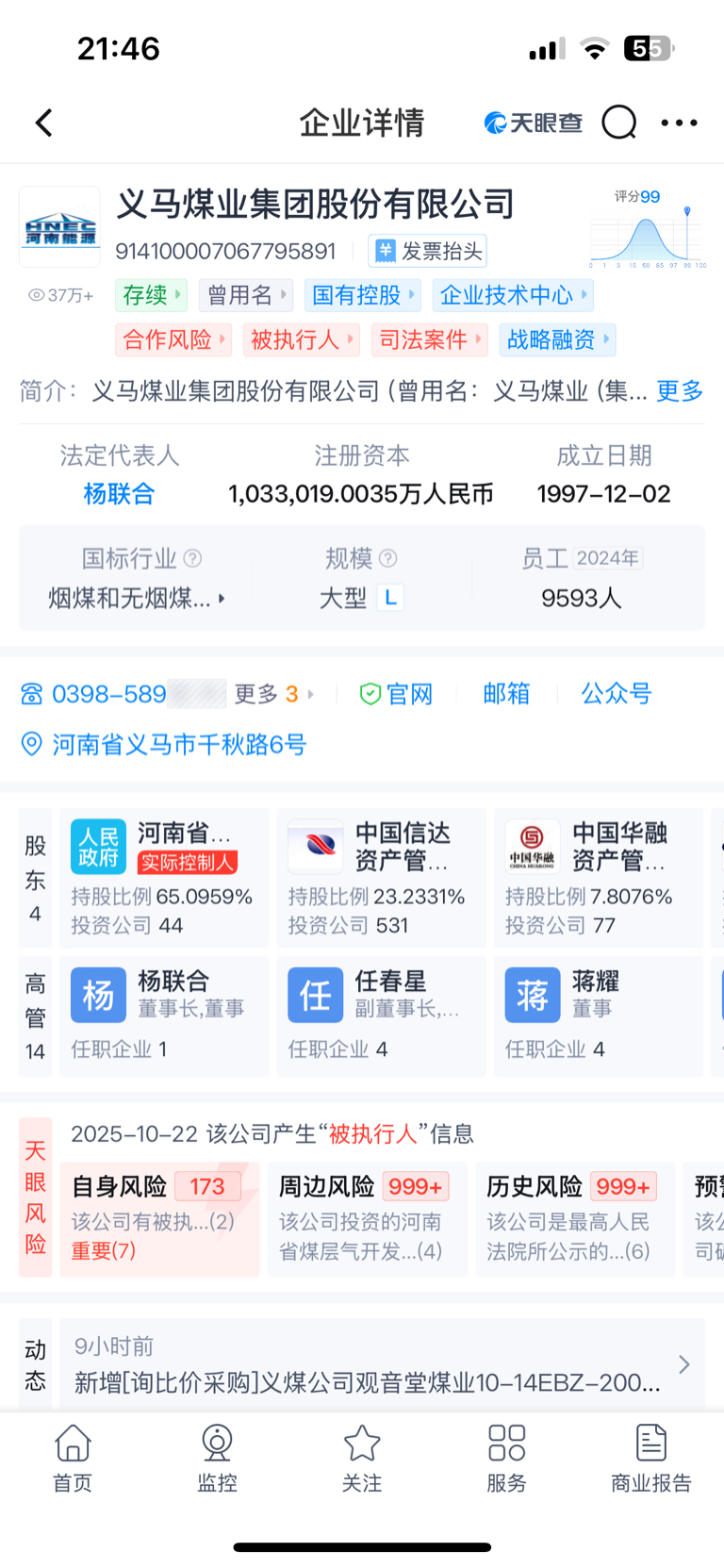Tap the L size badge
Viewport: 724px width, 1568px height.
(x=390, y=597)
